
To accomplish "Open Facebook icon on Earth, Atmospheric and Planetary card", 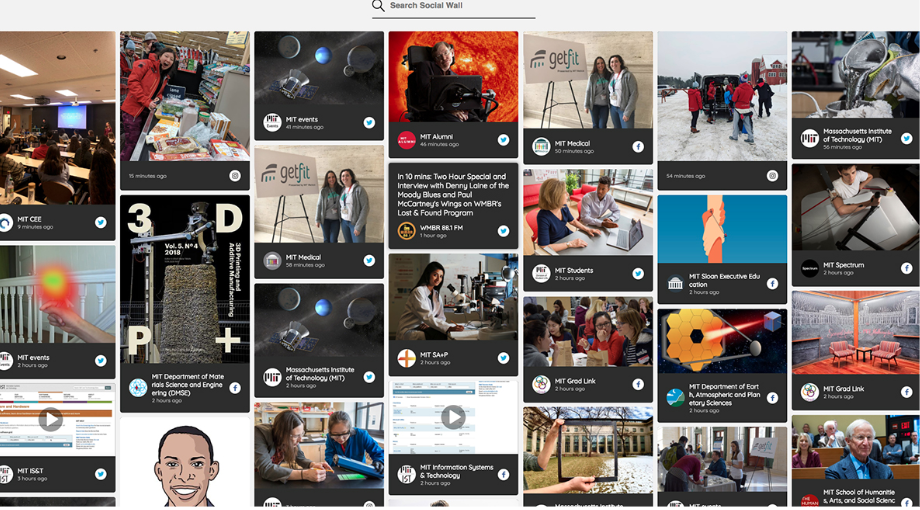I will tap(772, 398).
